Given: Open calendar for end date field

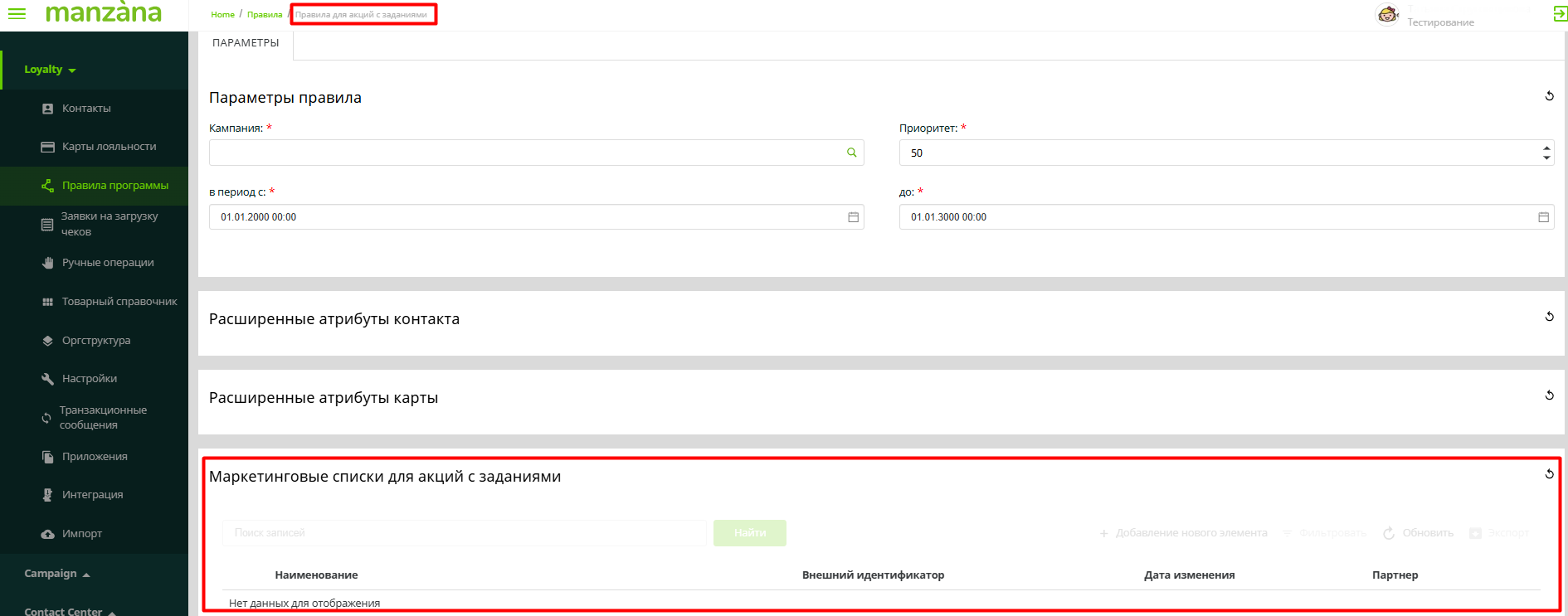Looking at the screenshot, I should point(1543,217).
